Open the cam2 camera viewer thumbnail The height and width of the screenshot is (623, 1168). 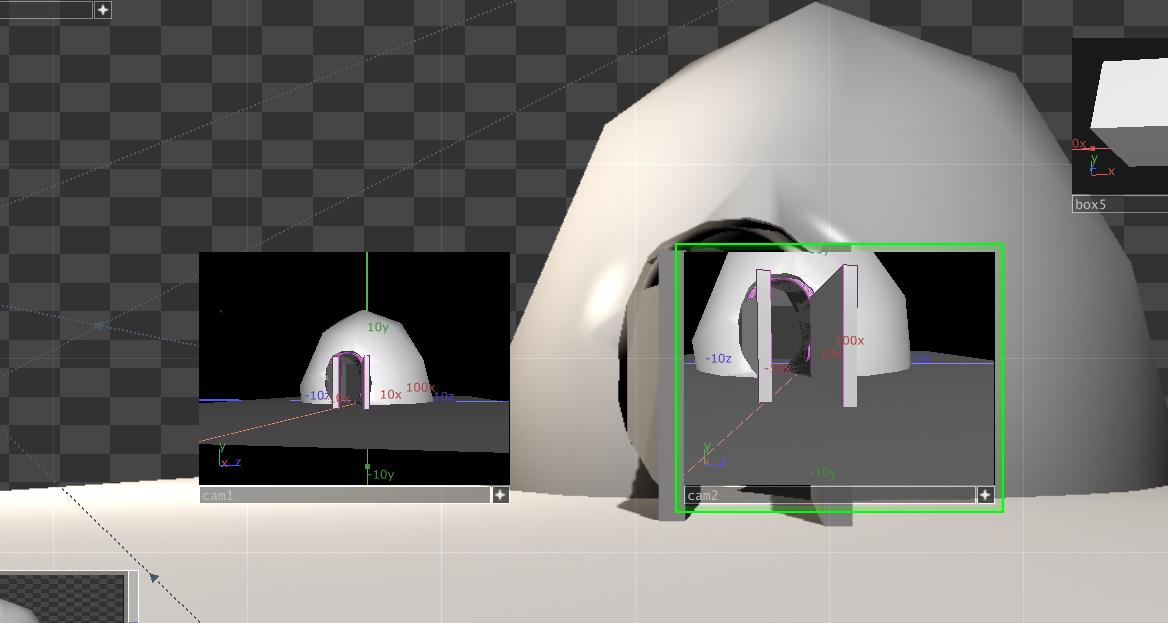[839, 368]
